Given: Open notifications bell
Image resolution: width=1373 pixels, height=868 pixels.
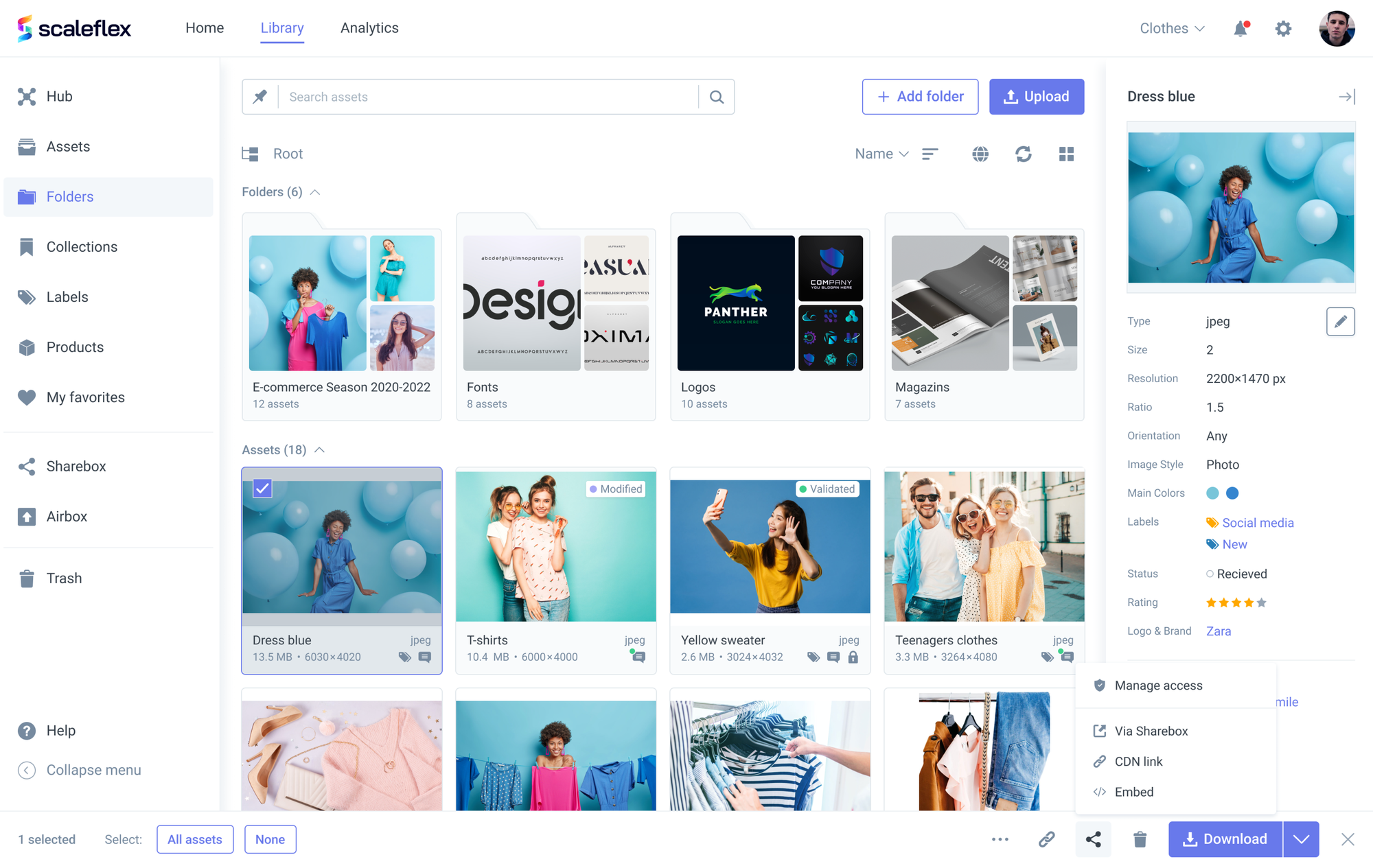Looking at the screenshot, I should point(1241,29).
